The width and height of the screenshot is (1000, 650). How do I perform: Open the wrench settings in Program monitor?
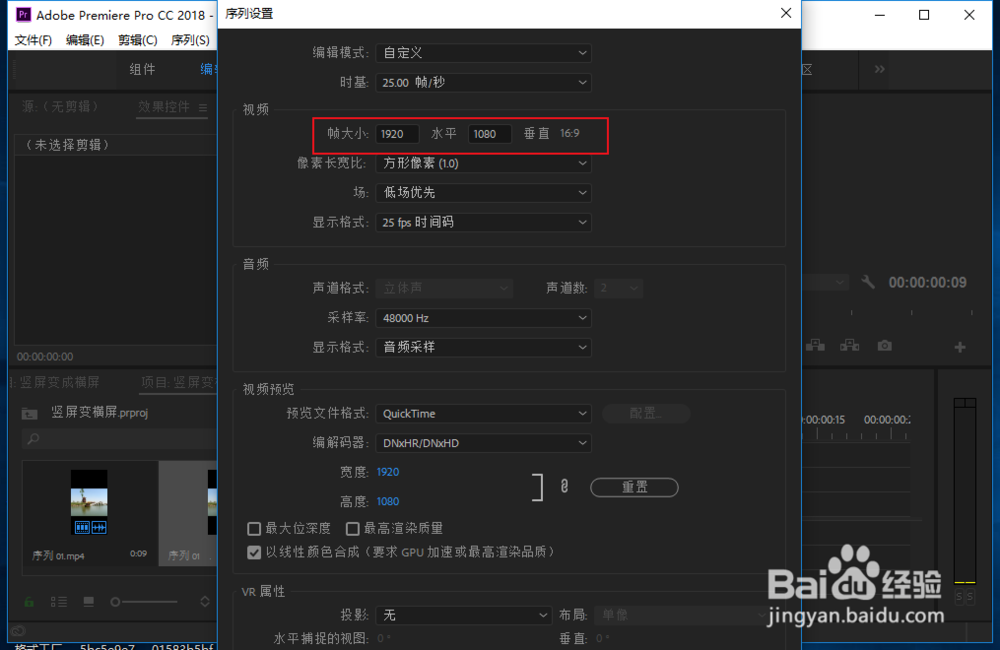tap(867, 282)
